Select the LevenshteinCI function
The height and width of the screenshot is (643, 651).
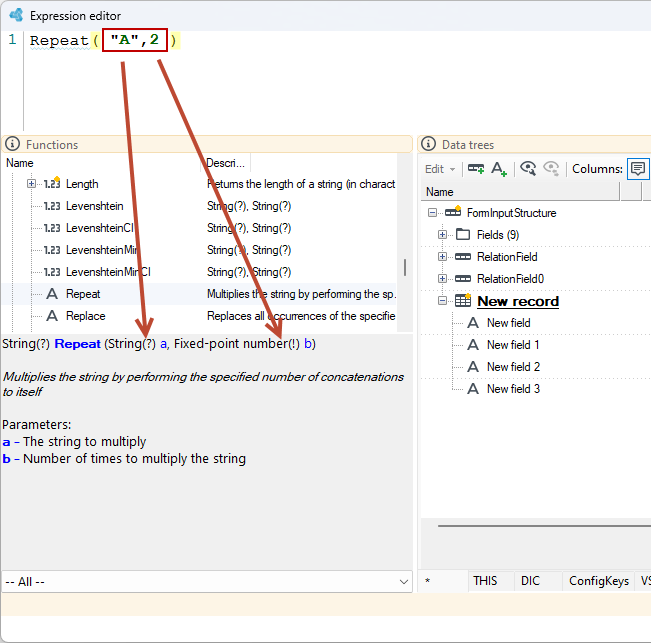pos(100,228)
